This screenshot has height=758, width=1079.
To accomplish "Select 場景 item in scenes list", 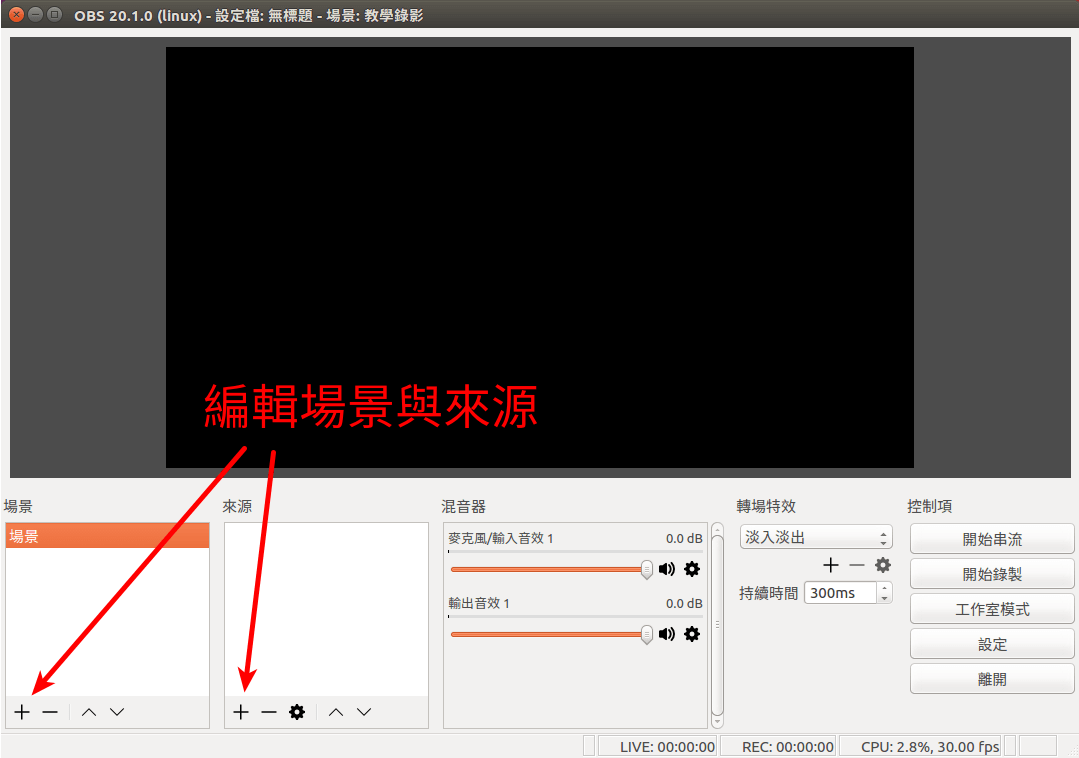I will tap(107, 536).
